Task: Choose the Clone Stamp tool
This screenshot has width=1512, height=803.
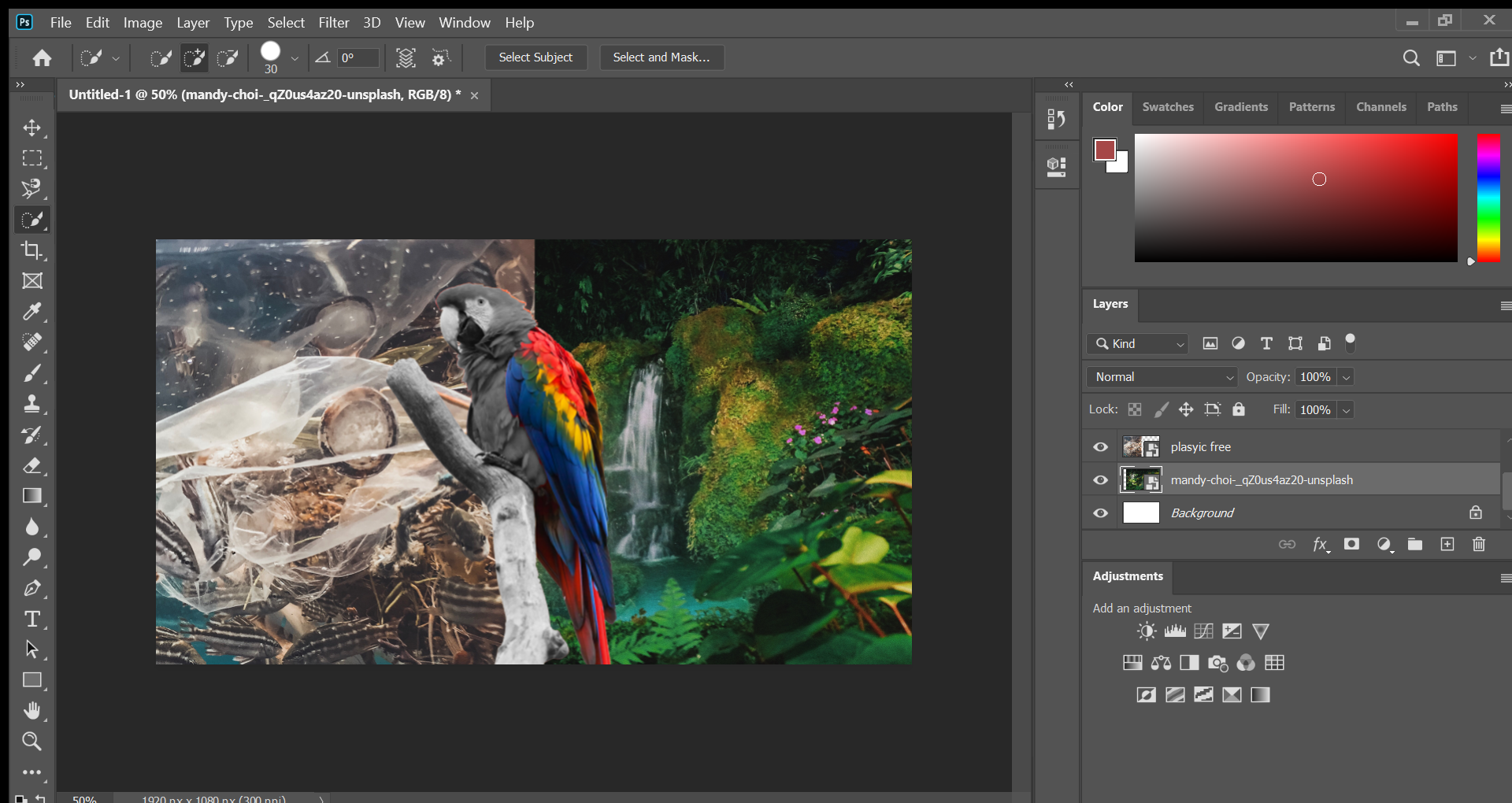Action: tap(31, 404)
